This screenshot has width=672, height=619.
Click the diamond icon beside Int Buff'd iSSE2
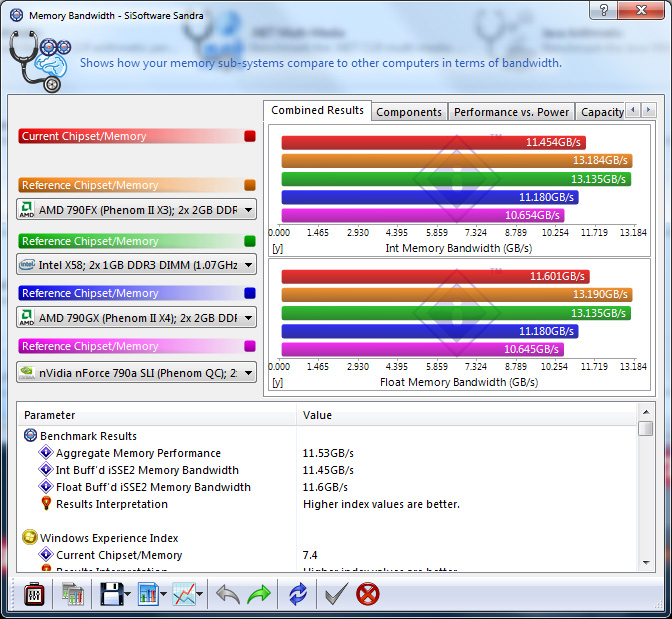point(46,469)
